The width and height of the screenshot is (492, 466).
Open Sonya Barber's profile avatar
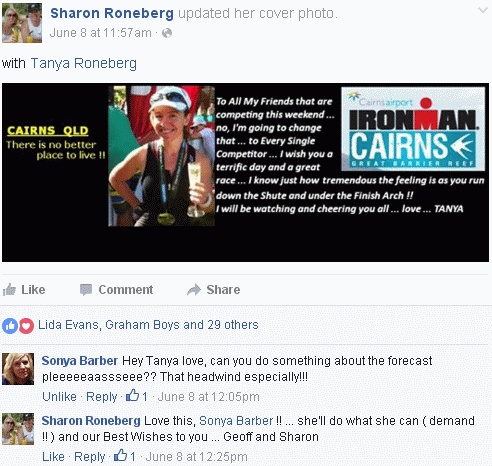pos(18,369)
